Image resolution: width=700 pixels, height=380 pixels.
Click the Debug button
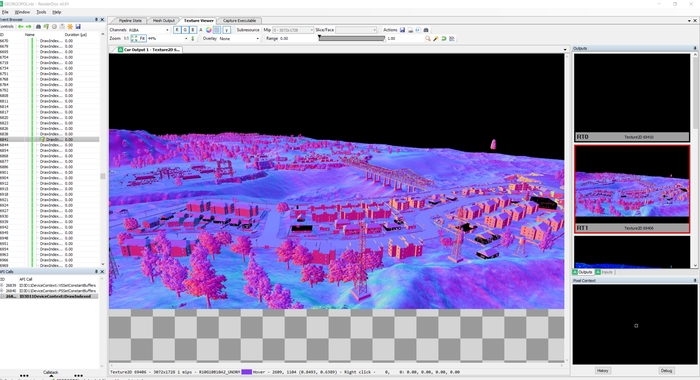click(666, 371)
